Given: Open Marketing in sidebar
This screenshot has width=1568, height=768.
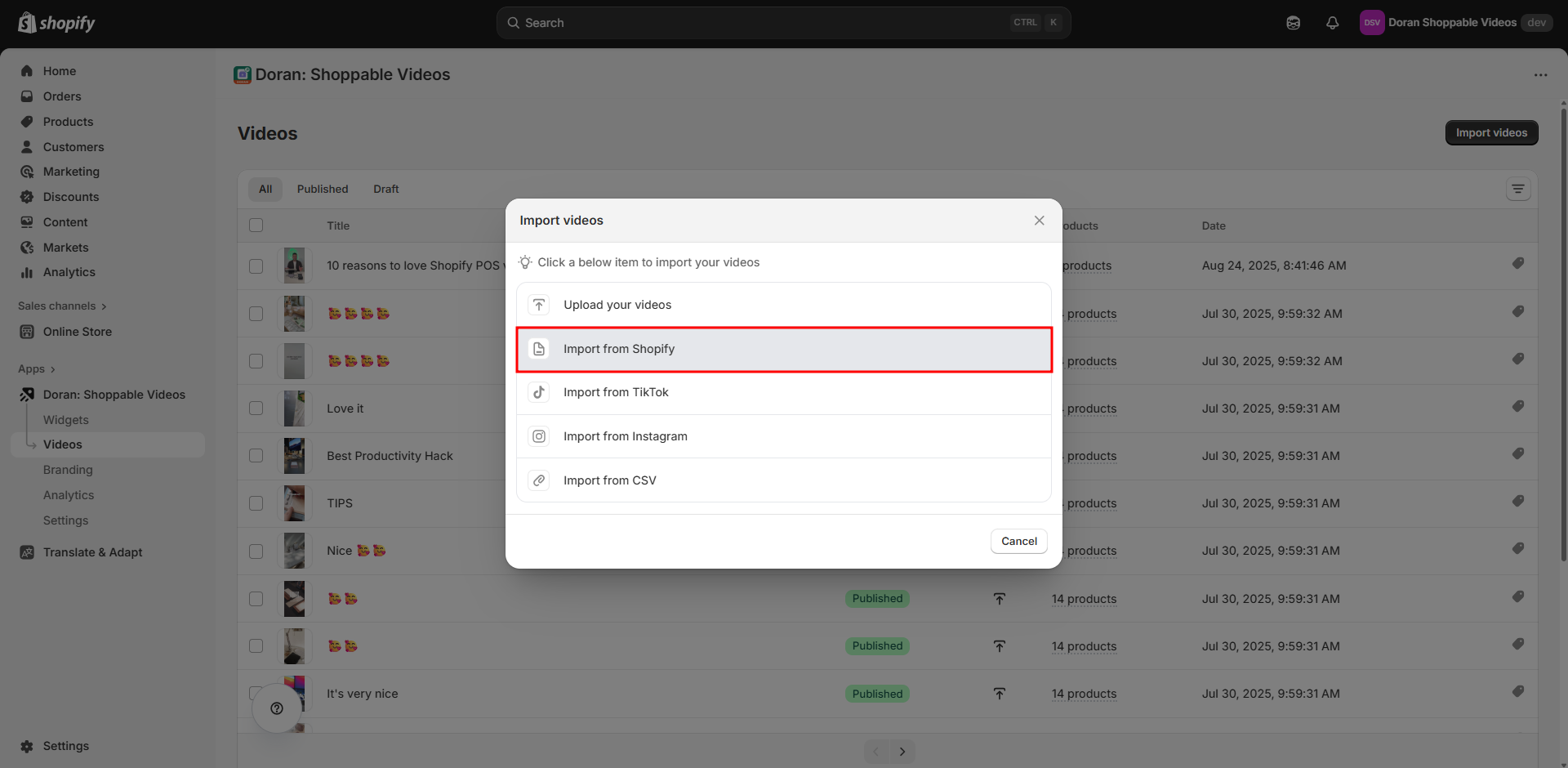Looking at the screenshot, I should [71, 172].
